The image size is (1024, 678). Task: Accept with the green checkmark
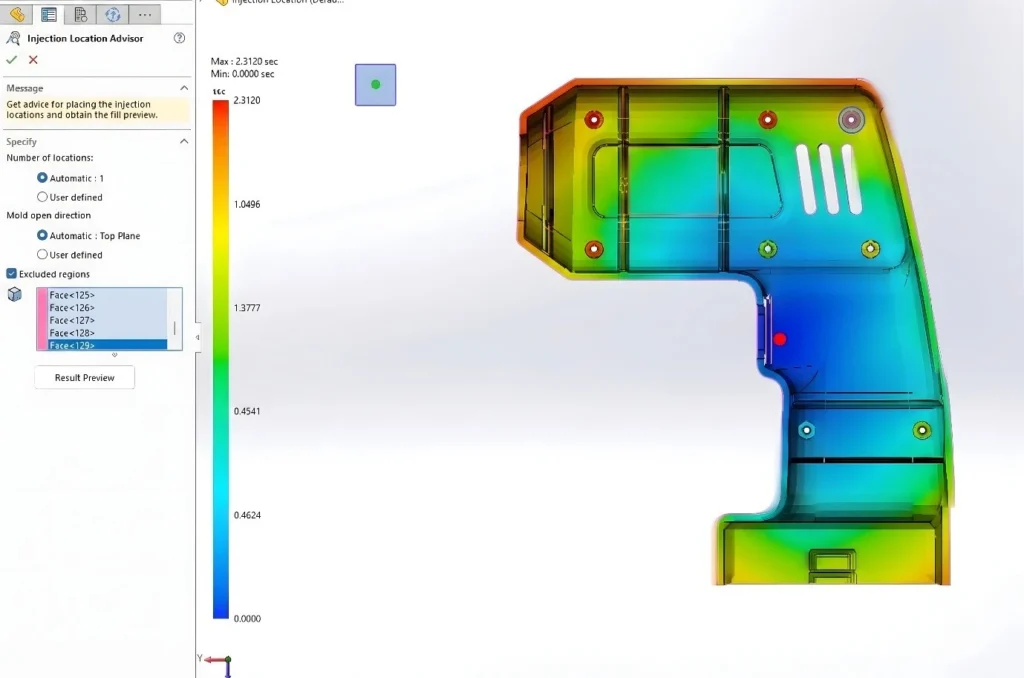(x=12, y=59)
